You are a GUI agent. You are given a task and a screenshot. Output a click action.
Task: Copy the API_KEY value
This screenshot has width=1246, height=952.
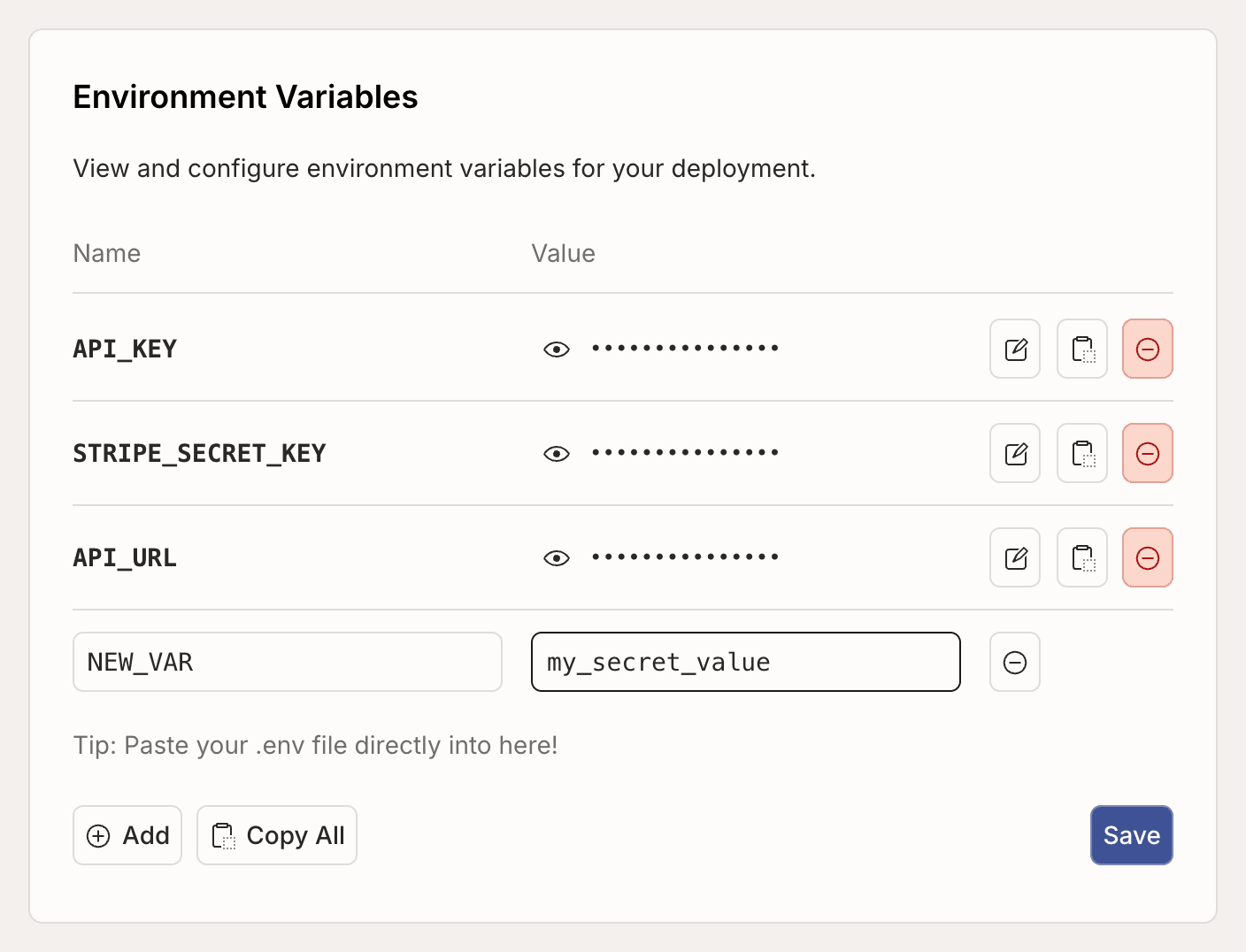[1082, 349]
